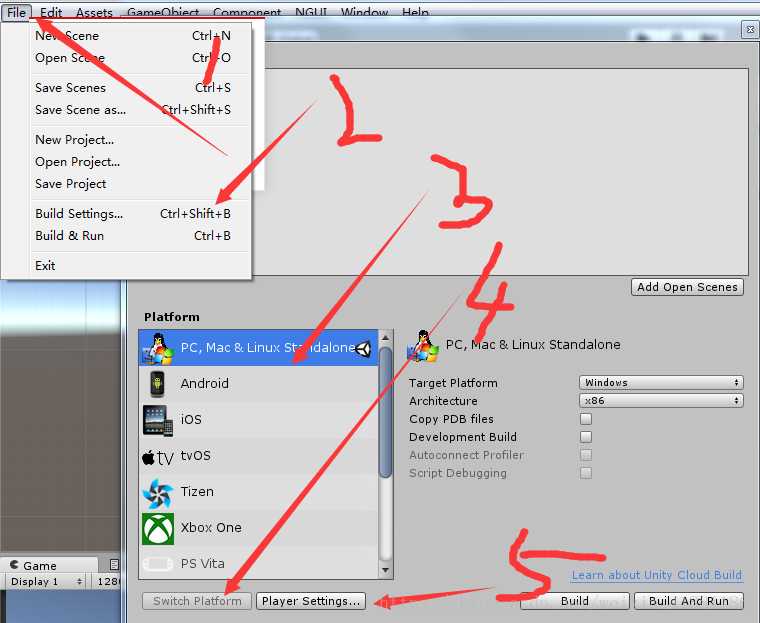Toggle the Autoconnect Profiler checkbox
The width and height of the screenshot is (760, 623).
(586, 455)
